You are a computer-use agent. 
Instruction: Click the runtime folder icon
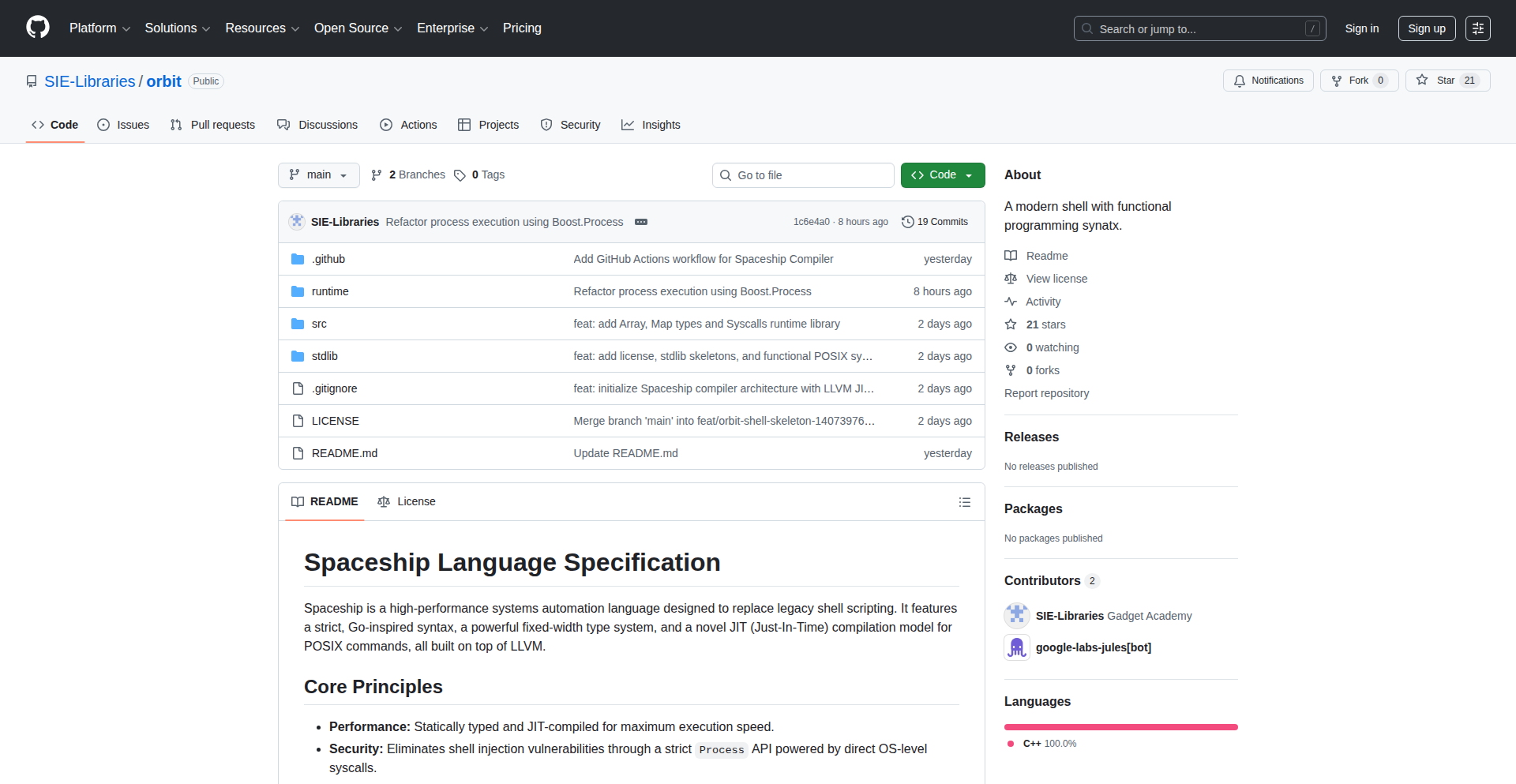(x=298, y=291)
